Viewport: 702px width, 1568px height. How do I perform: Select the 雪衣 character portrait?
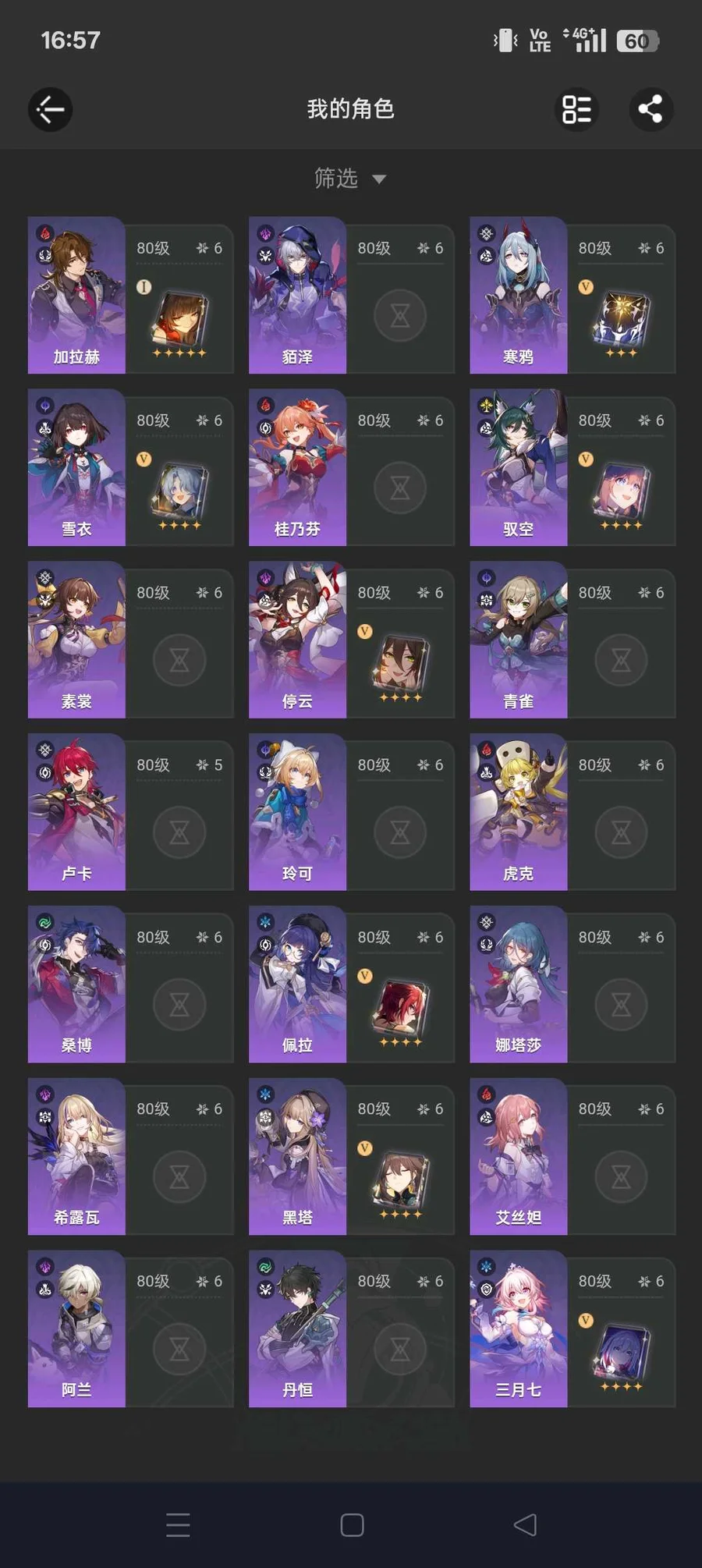[76, 467]
